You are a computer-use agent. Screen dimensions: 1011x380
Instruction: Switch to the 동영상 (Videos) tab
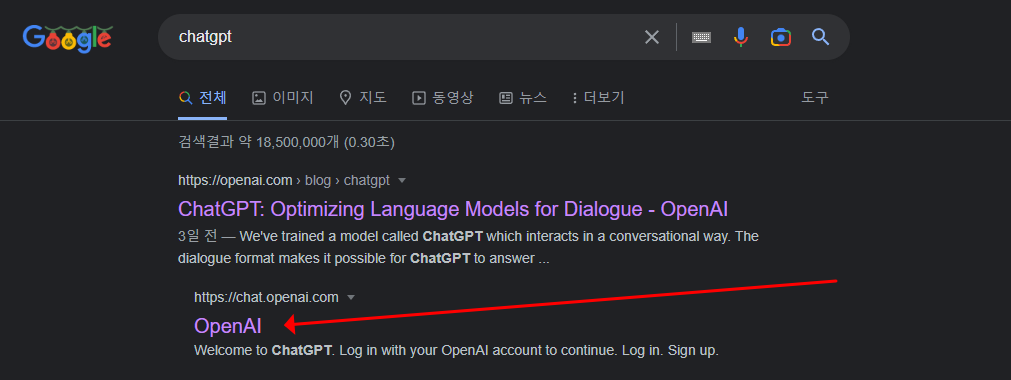(x=442, y=98)
